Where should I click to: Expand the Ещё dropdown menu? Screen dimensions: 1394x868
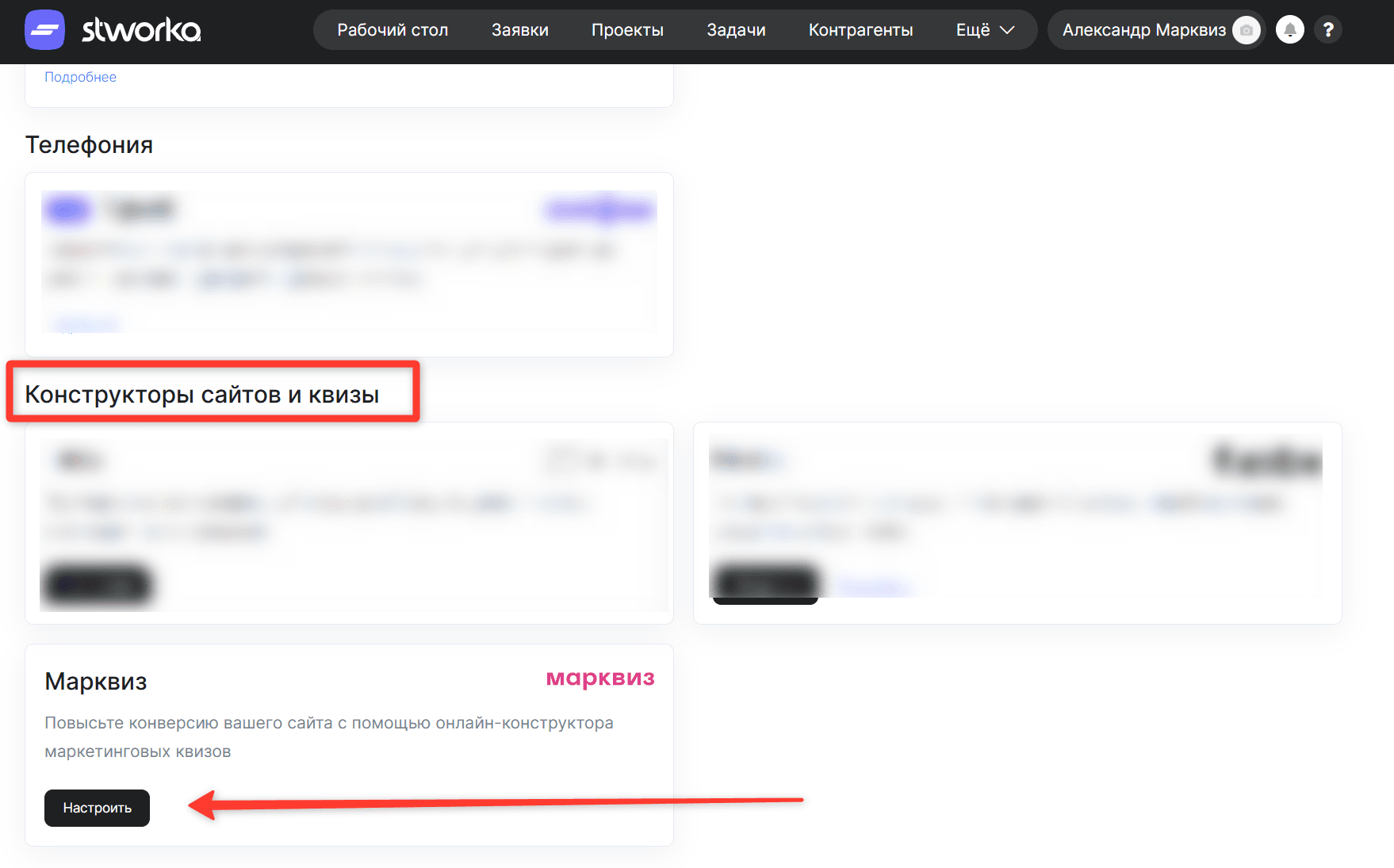[985, 30]
